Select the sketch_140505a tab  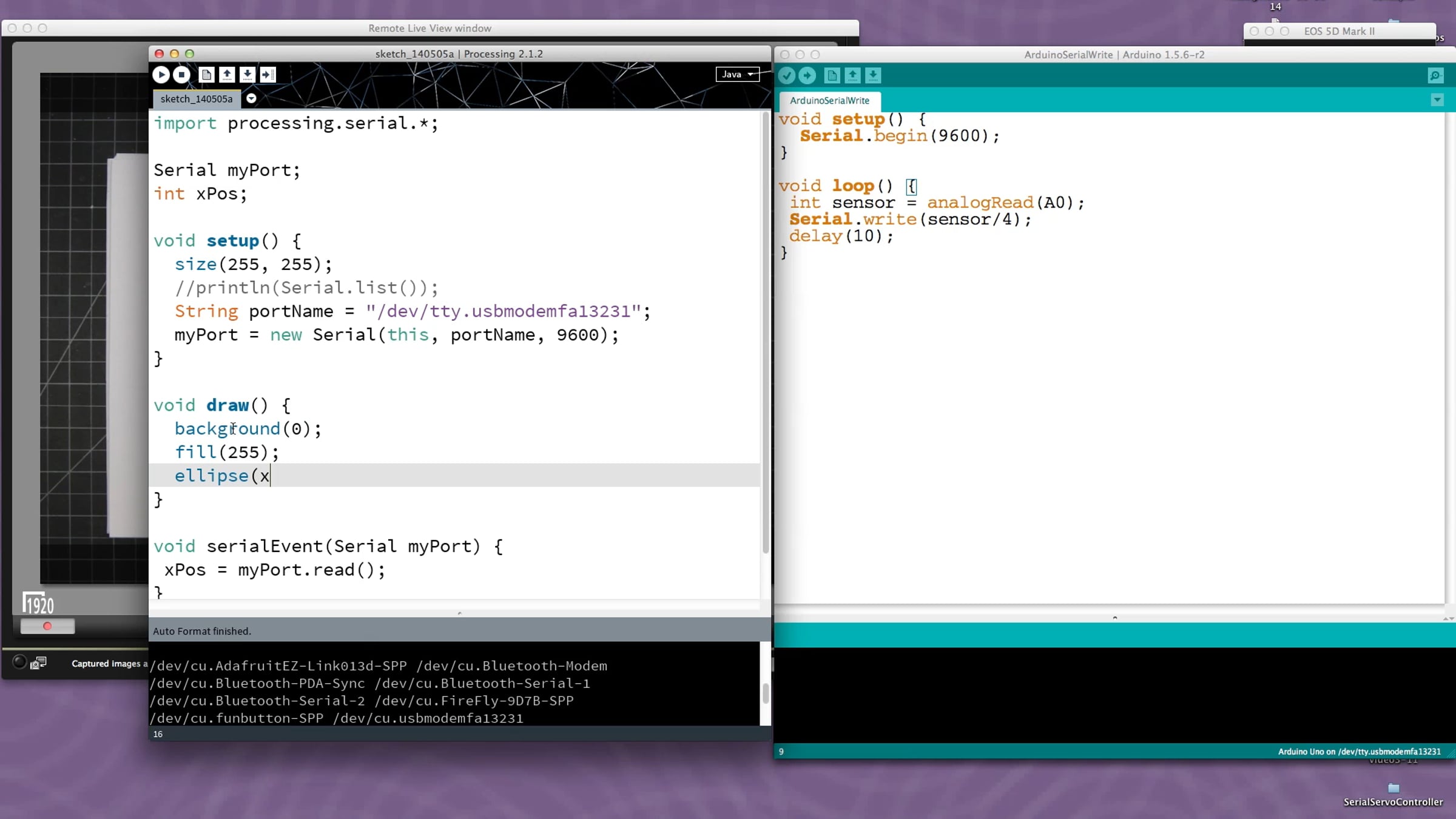click(x=197, y=99)
